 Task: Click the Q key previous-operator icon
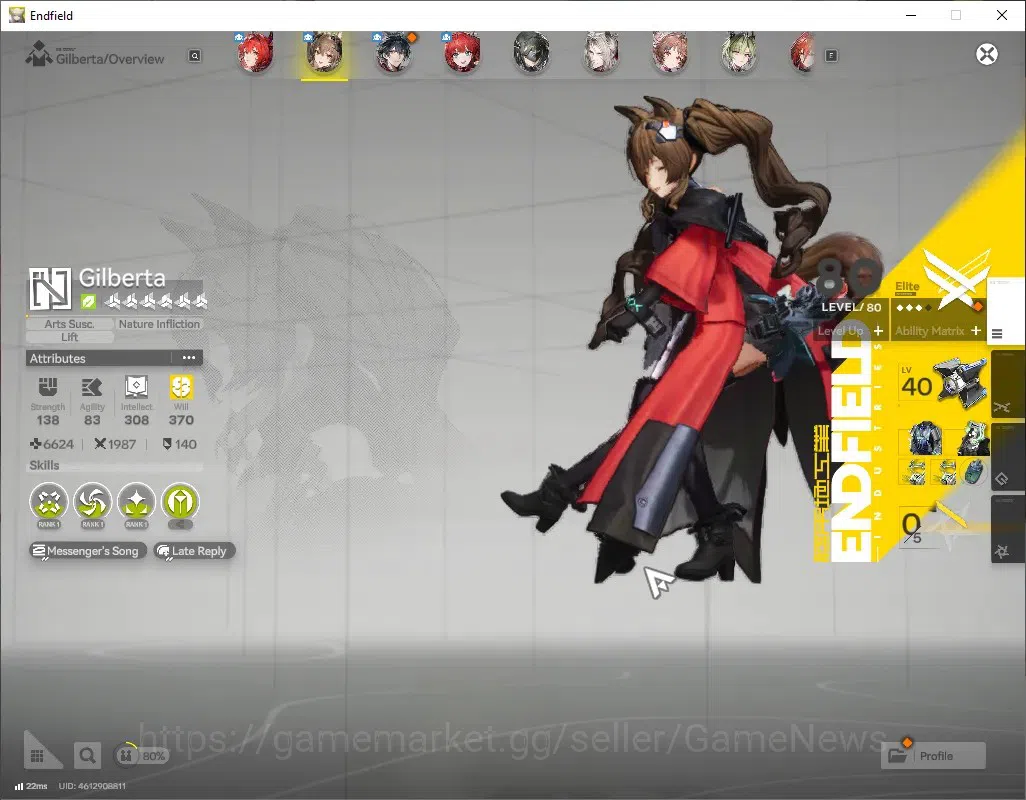(194, 56)
